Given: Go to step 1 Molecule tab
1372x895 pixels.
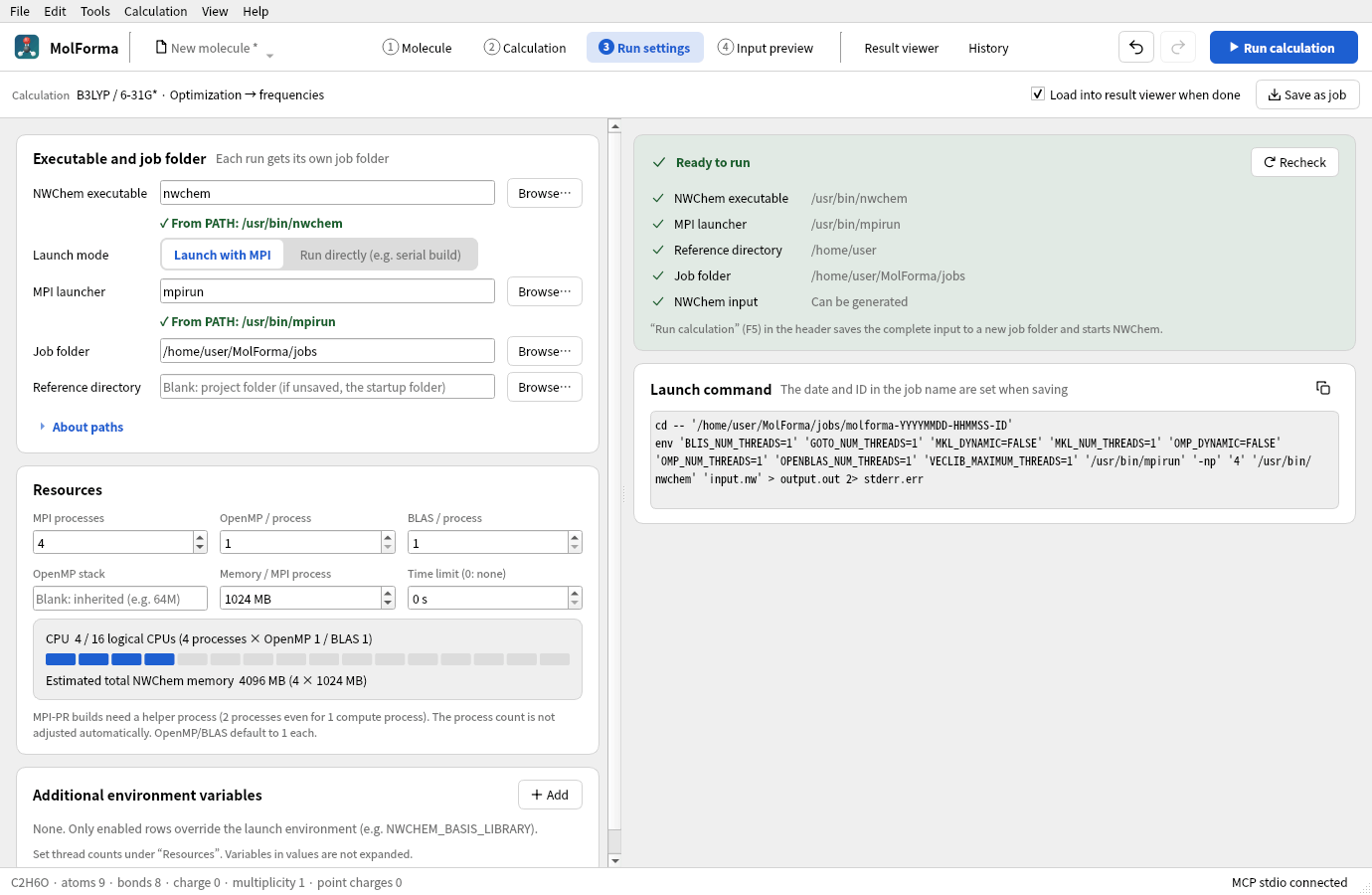Looking at the screenshot, I should 418,48.
